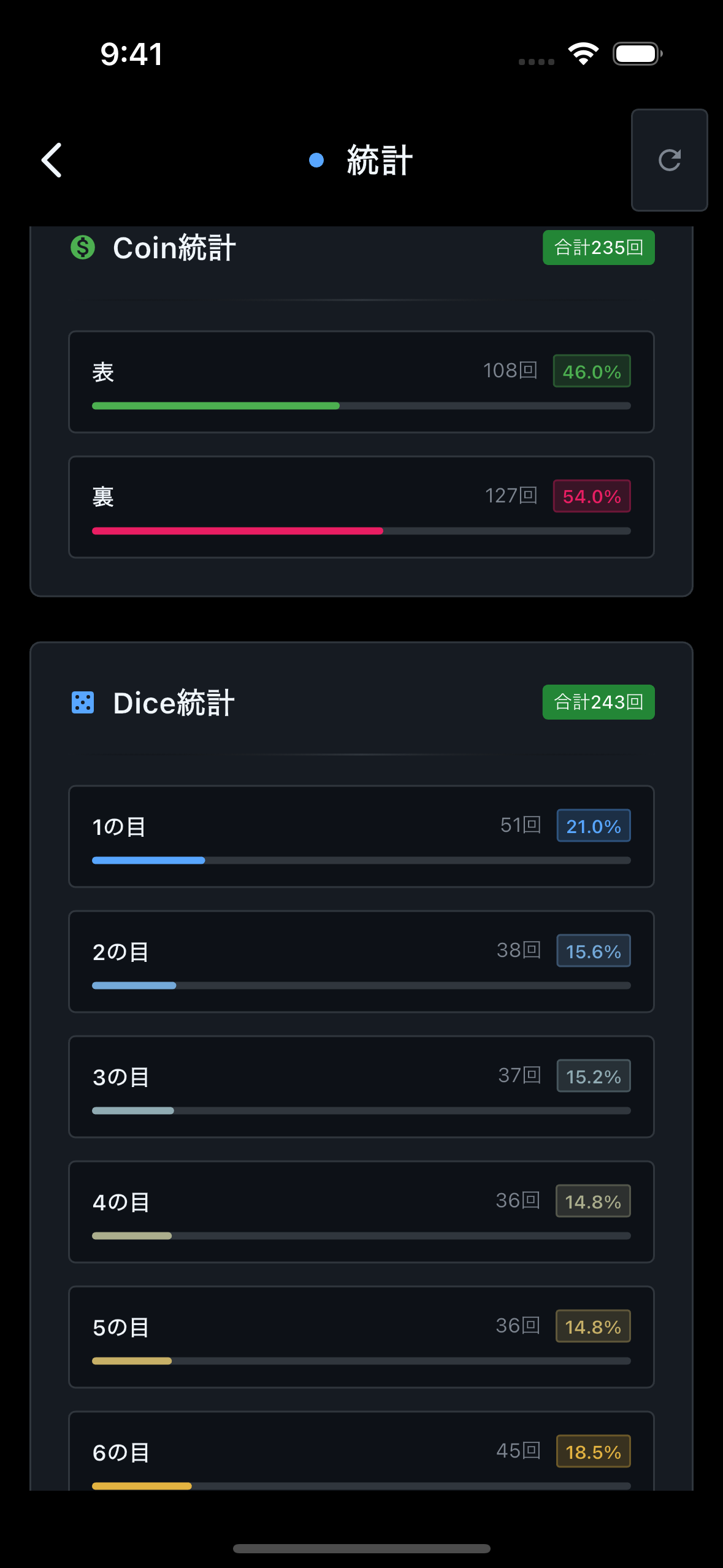Tap the 合計243回 total badge
The image size is (723, 1568).
598,702
